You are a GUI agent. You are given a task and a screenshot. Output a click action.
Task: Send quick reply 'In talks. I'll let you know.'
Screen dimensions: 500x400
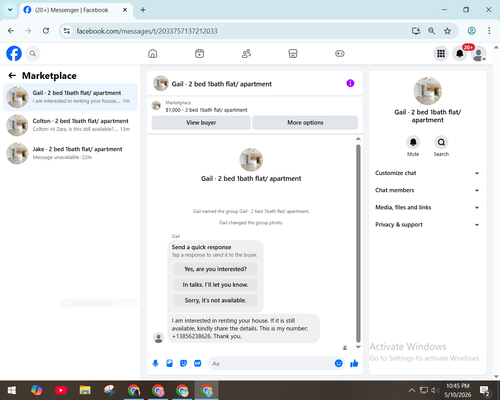pyautogui.click(x=215, y=285)
